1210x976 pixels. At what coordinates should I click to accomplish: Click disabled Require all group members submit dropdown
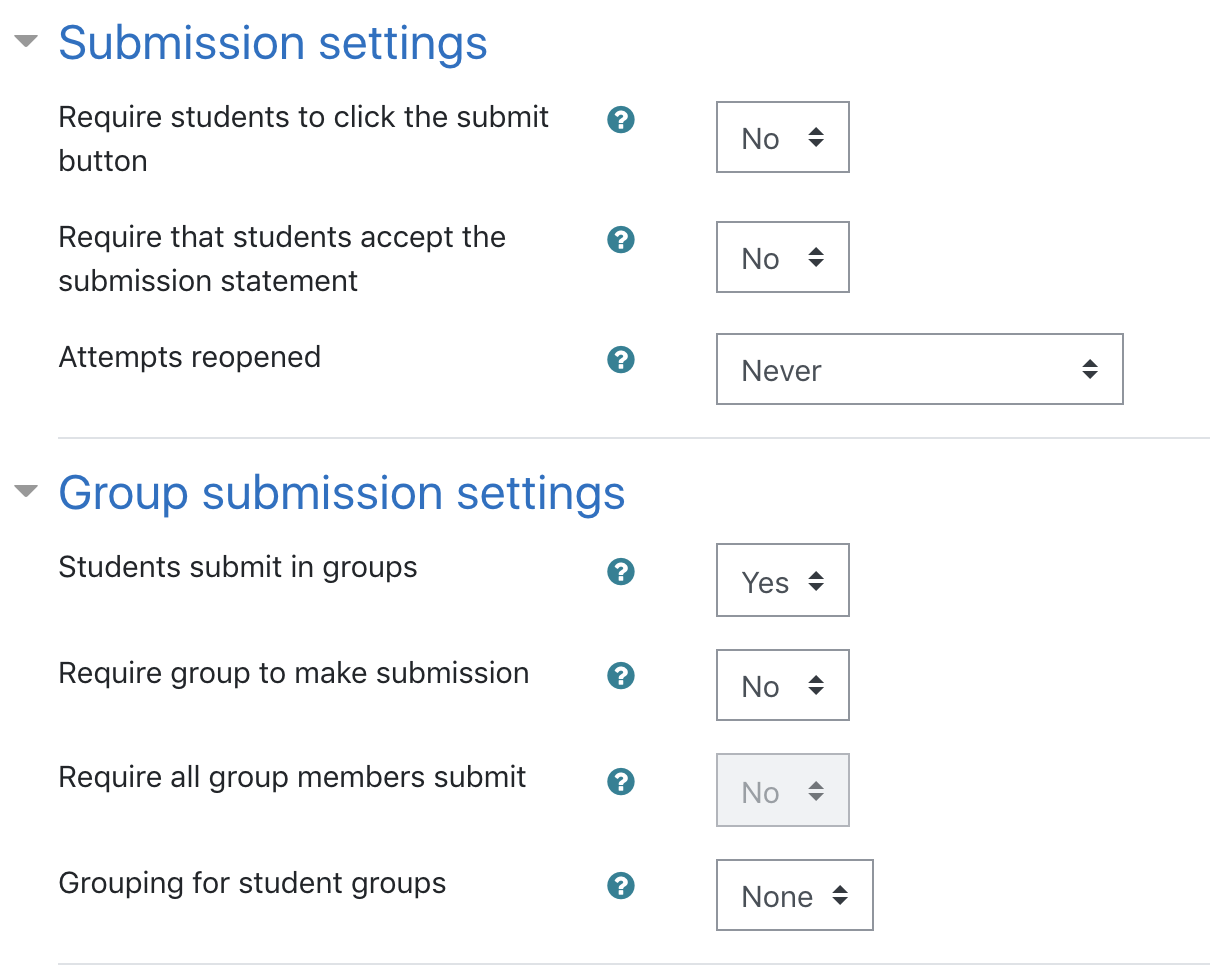pyautogui.click(x=783, y=790)
